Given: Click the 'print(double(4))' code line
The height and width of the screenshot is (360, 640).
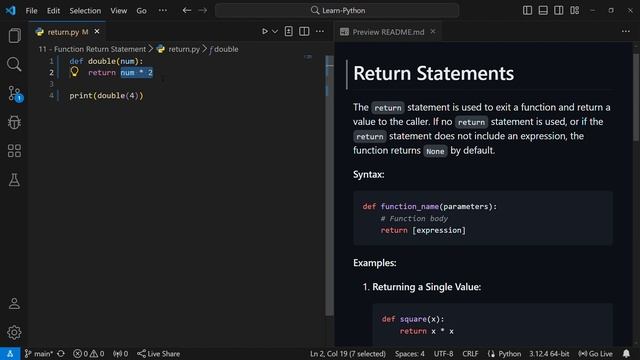Looking at the screenshot, I should (106, 96).
